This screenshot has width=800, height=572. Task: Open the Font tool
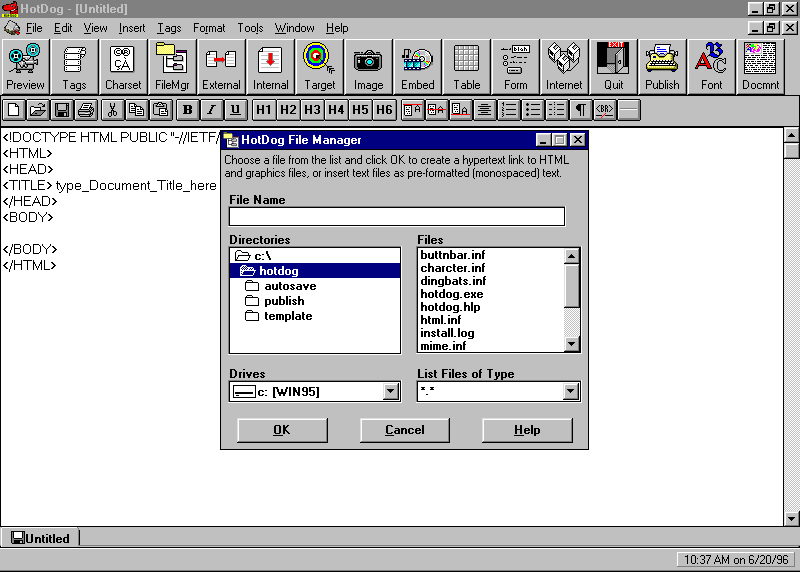711,67
